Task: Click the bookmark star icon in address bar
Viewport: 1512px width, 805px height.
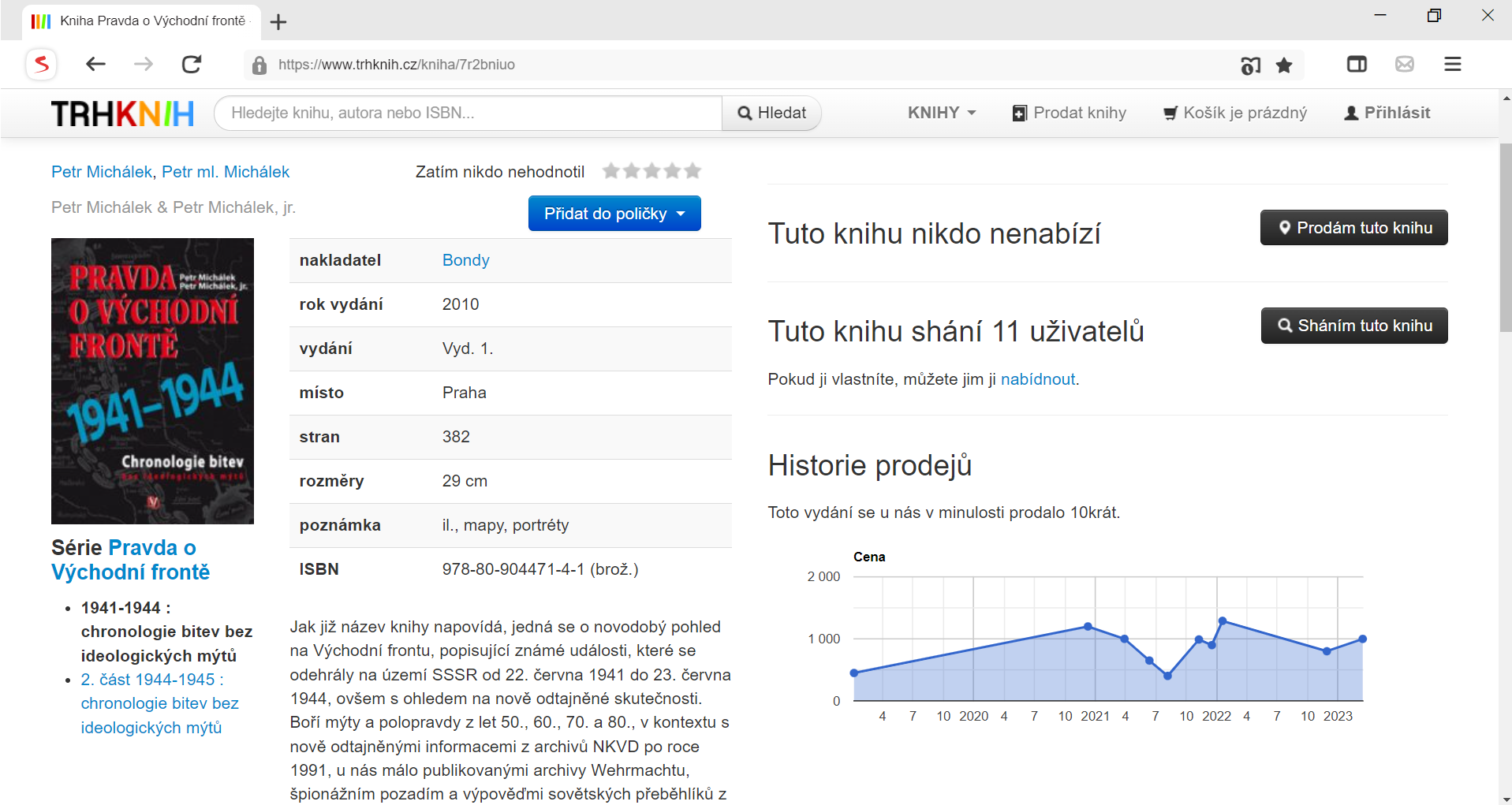Action: point(1284,65)
